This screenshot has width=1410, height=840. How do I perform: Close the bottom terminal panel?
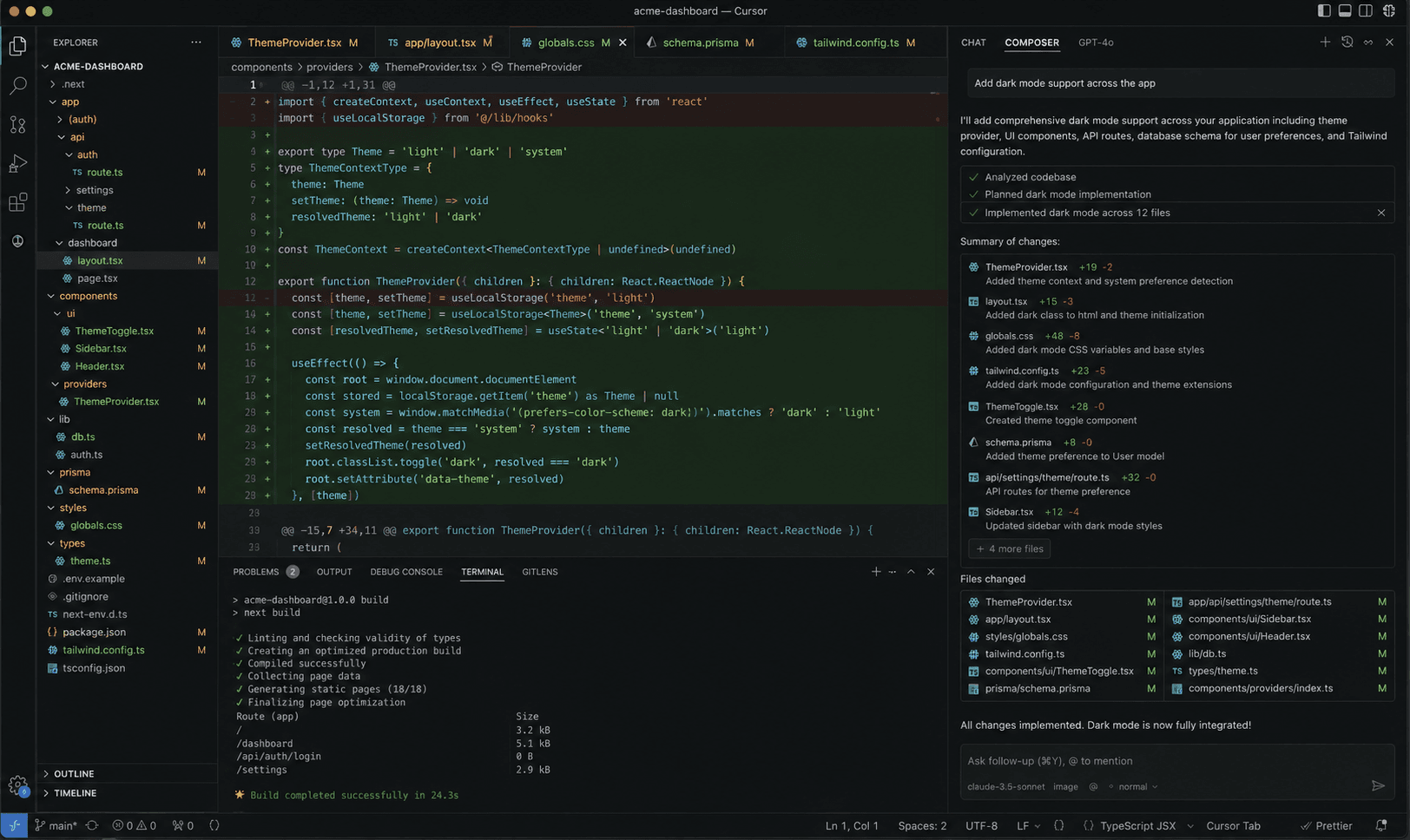[x=931, y=572]
